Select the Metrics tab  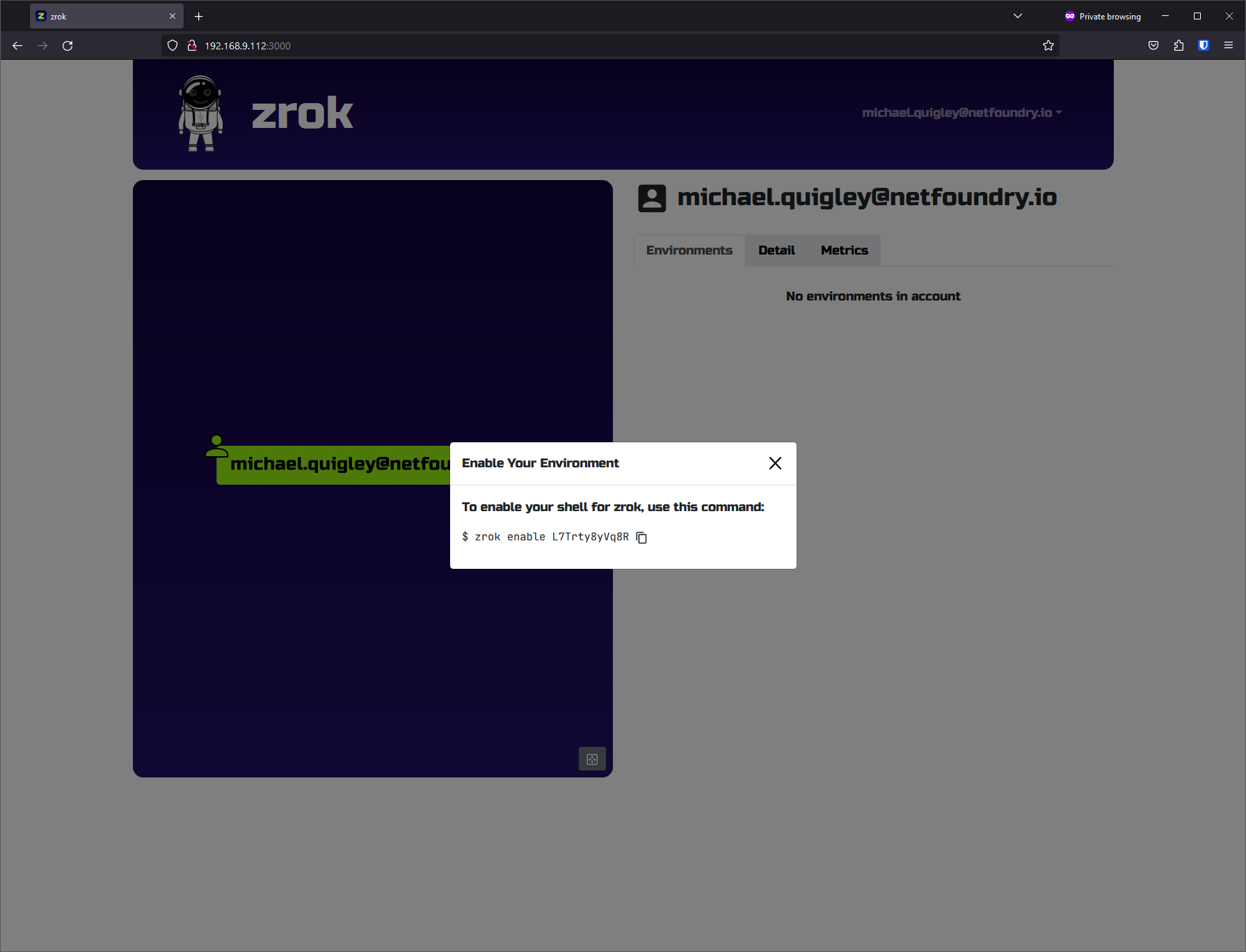843,250
